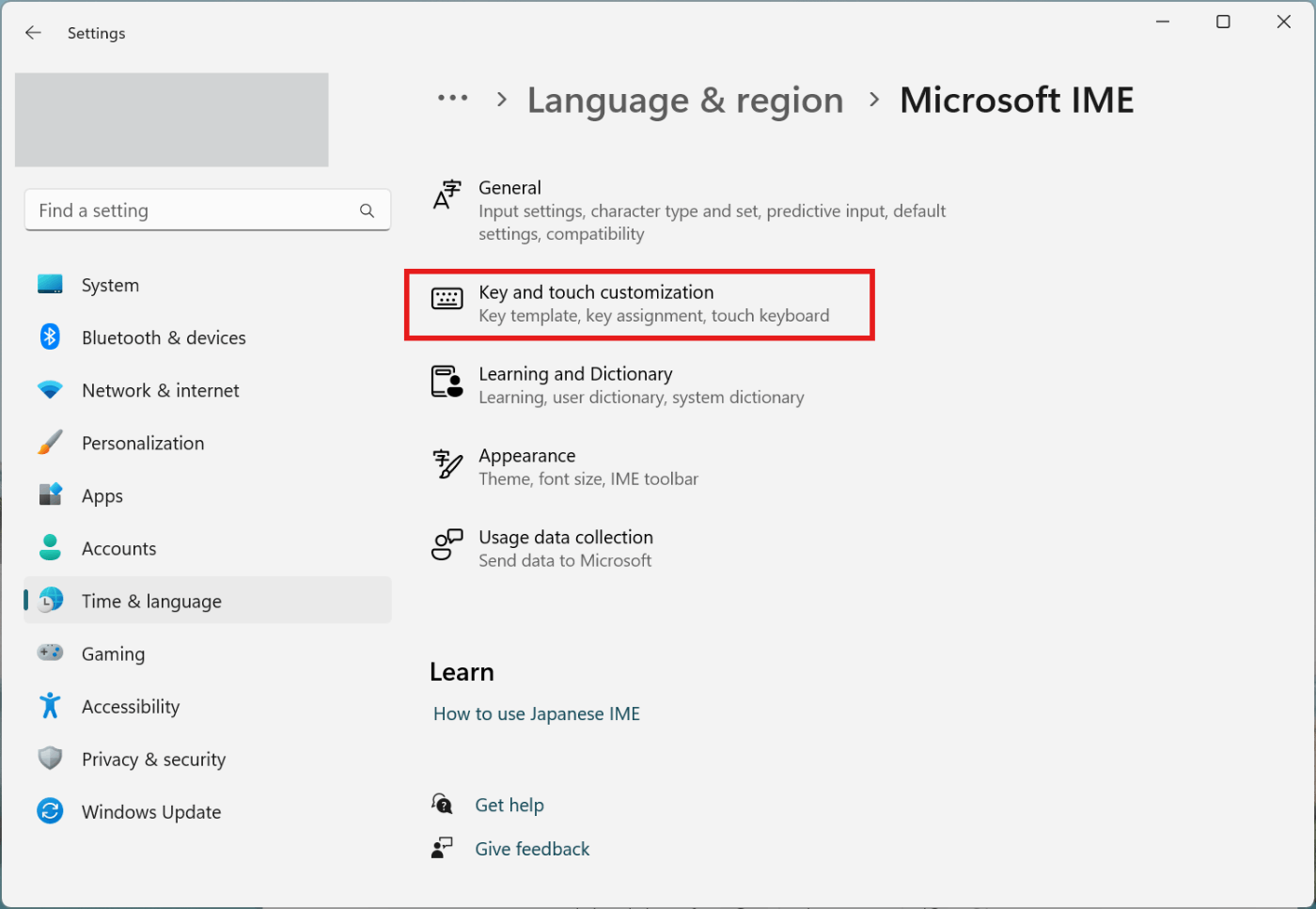Open How to use Japanese IME link
The image size is (1316, 909).
tap(537, 713)
